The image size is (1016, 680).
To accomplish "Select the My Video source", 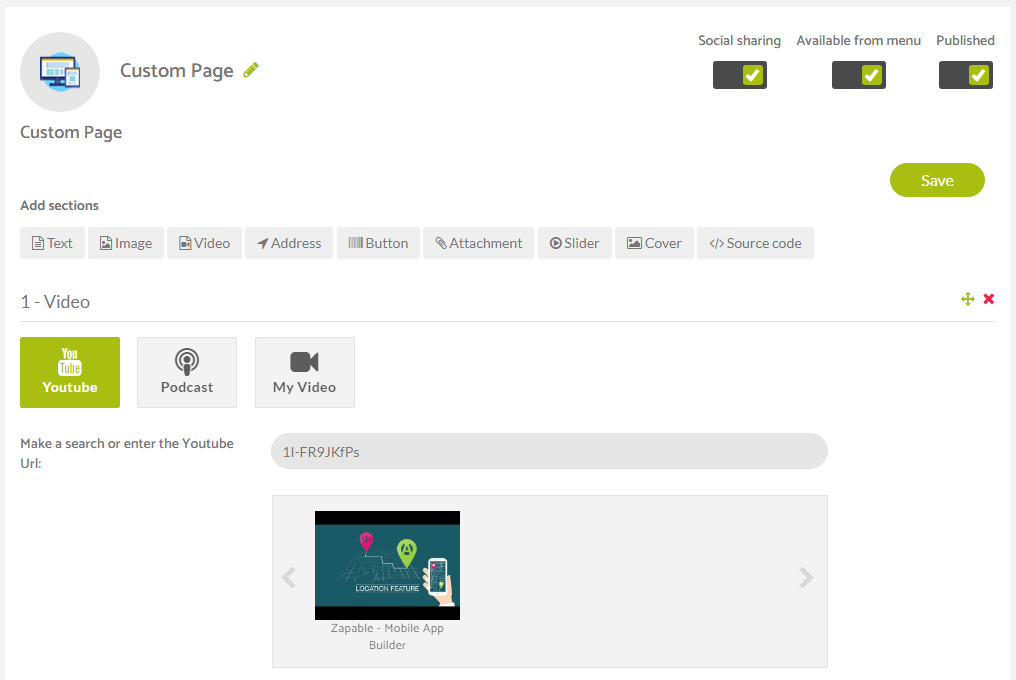I will click(x=305, y=372).
